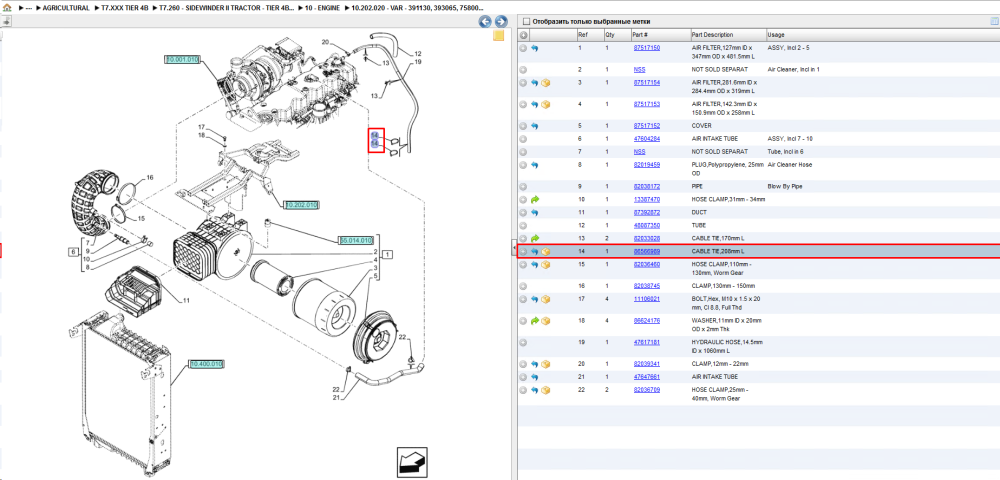Select grey circle for Ref 16 CLAMP row
Viewport: 1000px width, 480px height.
(523, 286)
